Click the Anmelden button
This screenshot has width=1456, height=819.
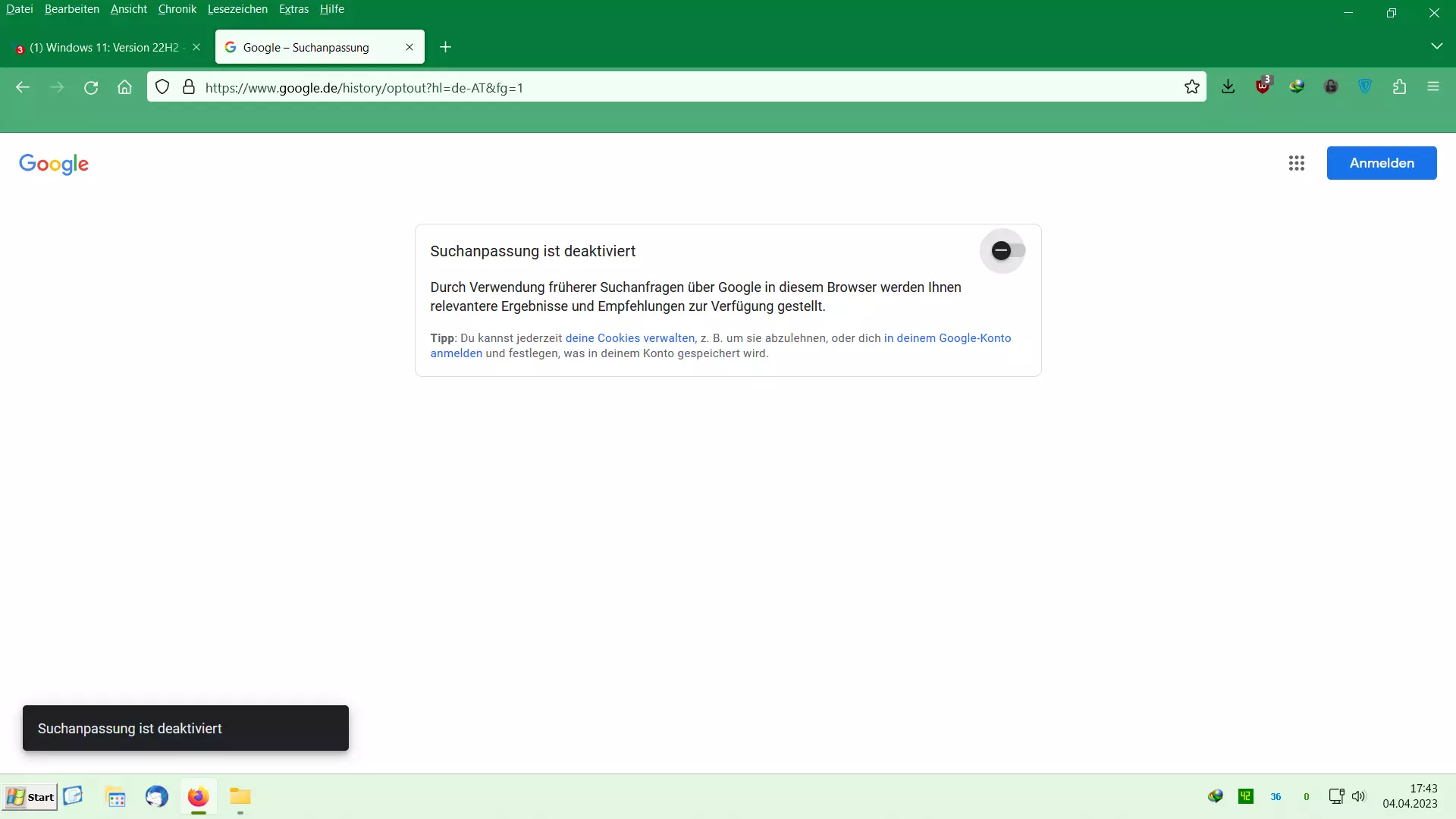(1382, 163)
